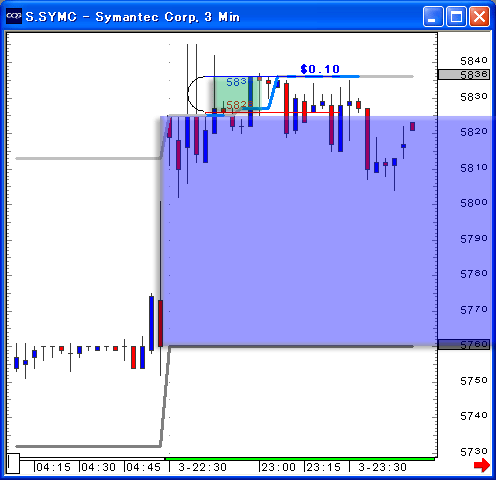
Task: Click the 3-22:30 session time label
Action: tap(202, 467)
